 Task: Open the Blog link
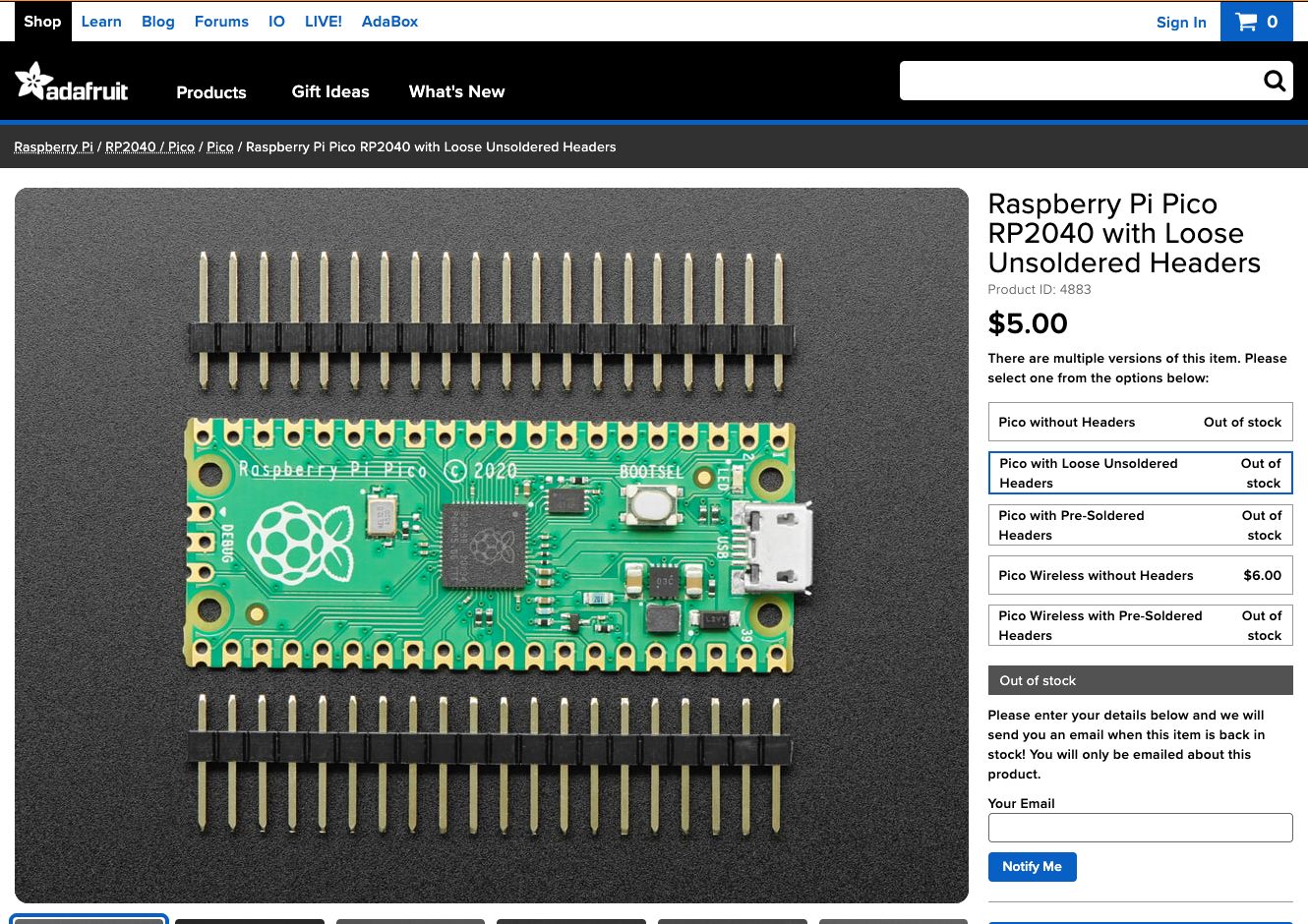click(157, 22)
